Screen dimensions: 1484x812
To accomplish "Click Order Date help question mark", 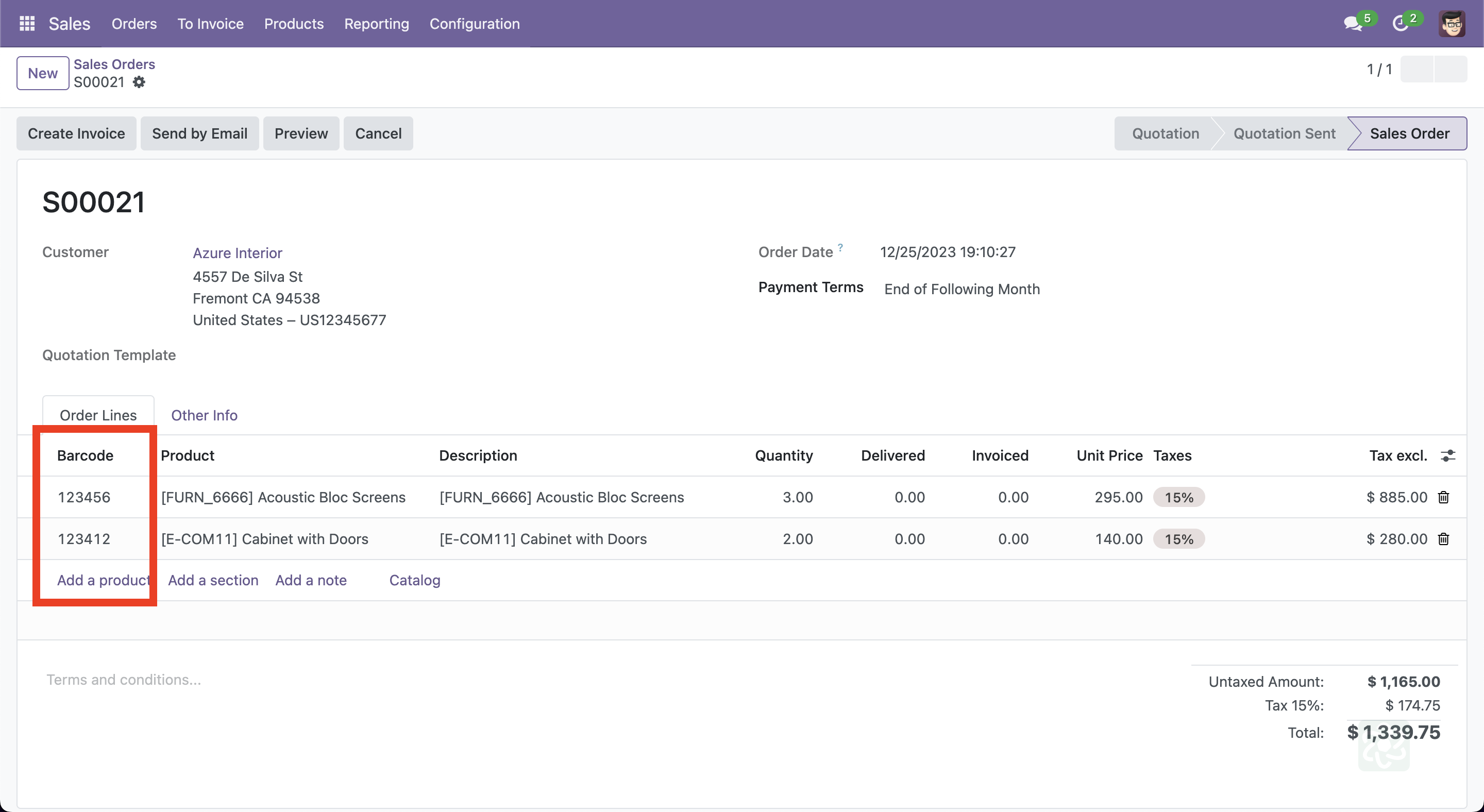I will (x=840, y=248).
